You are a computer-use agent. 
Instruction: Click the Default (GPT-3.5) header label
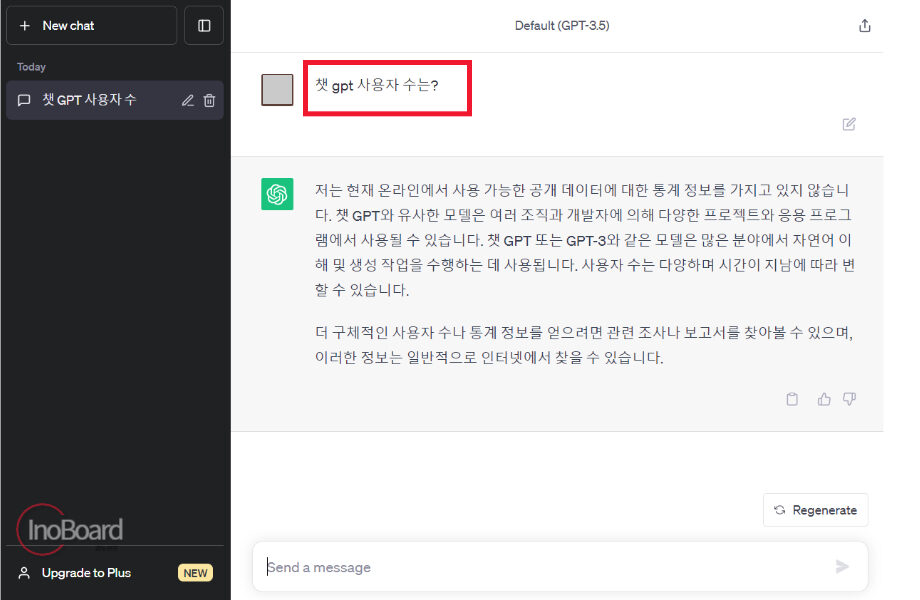tap(562, 26)
